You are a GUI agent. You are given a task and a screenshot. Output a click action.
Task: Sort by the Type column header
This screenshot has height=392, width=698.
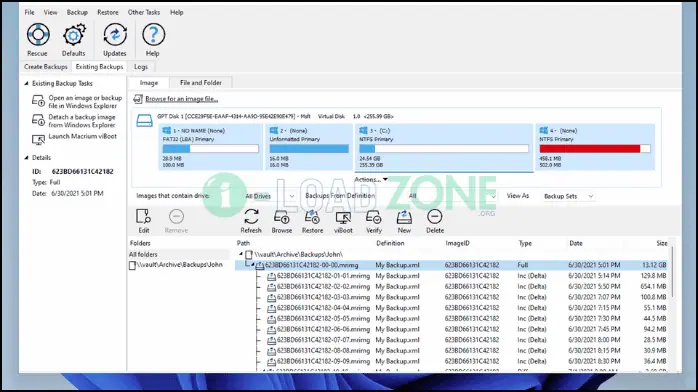tap(525, 243)
